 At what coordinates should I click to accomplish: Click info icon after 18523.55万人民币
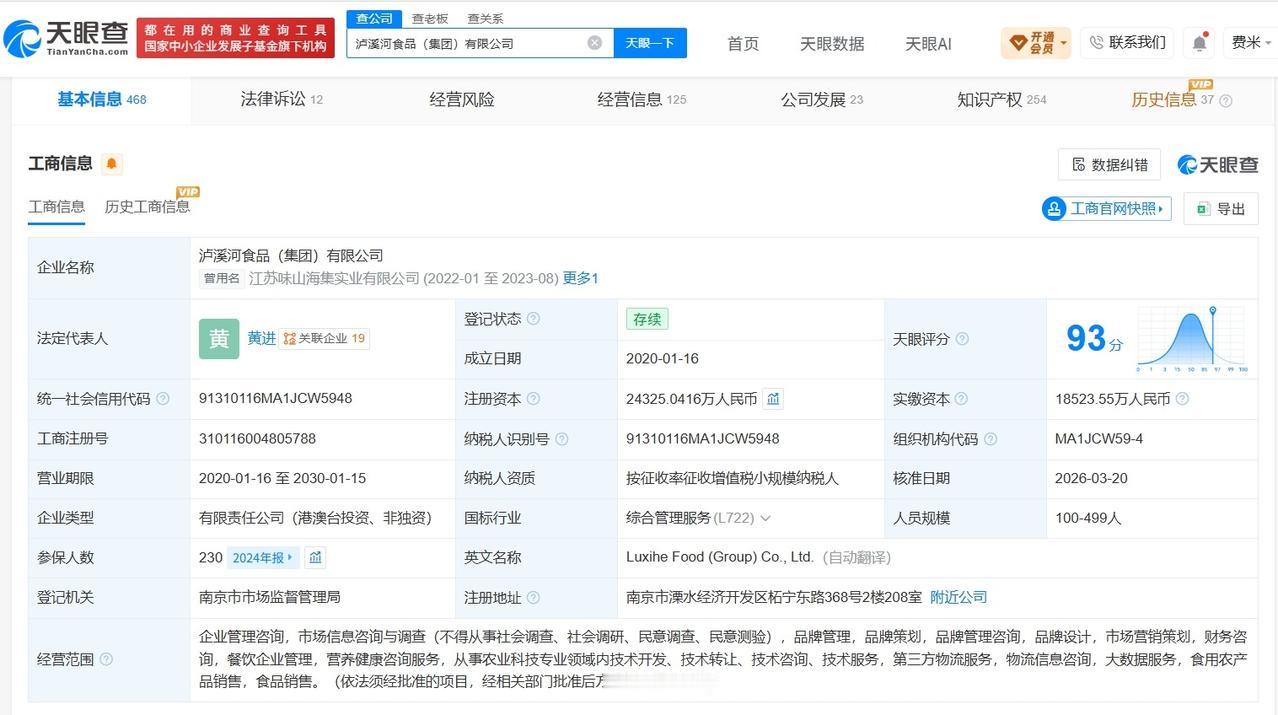(x=1182, y=399)
